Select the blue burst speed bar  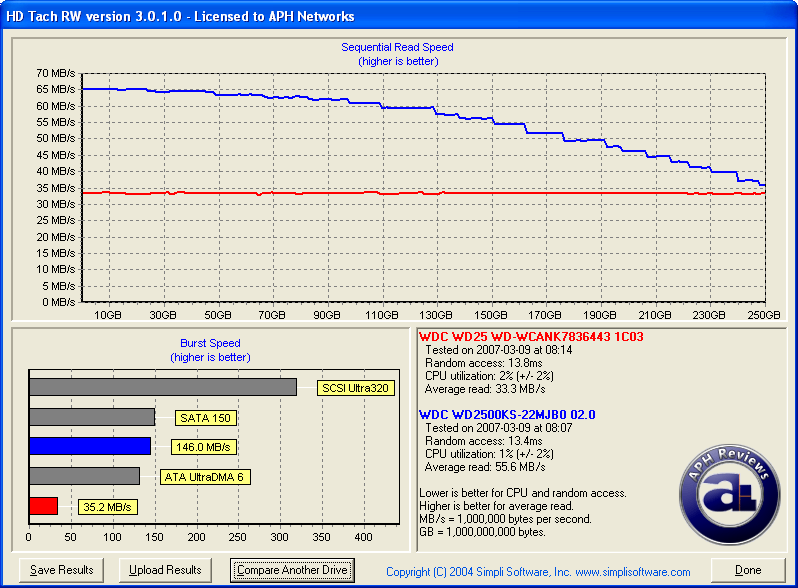point(90,446)
